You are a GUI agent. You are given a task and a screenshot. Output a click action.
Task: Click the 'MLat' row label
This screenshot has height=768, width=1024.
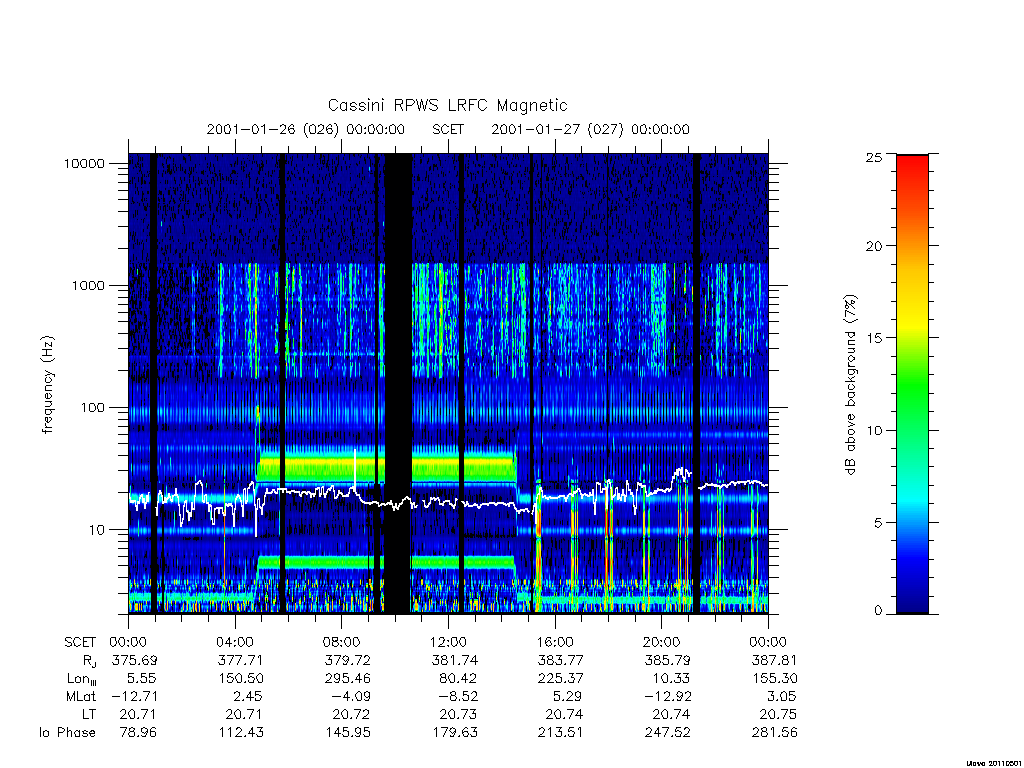click(x=81, y=697)
